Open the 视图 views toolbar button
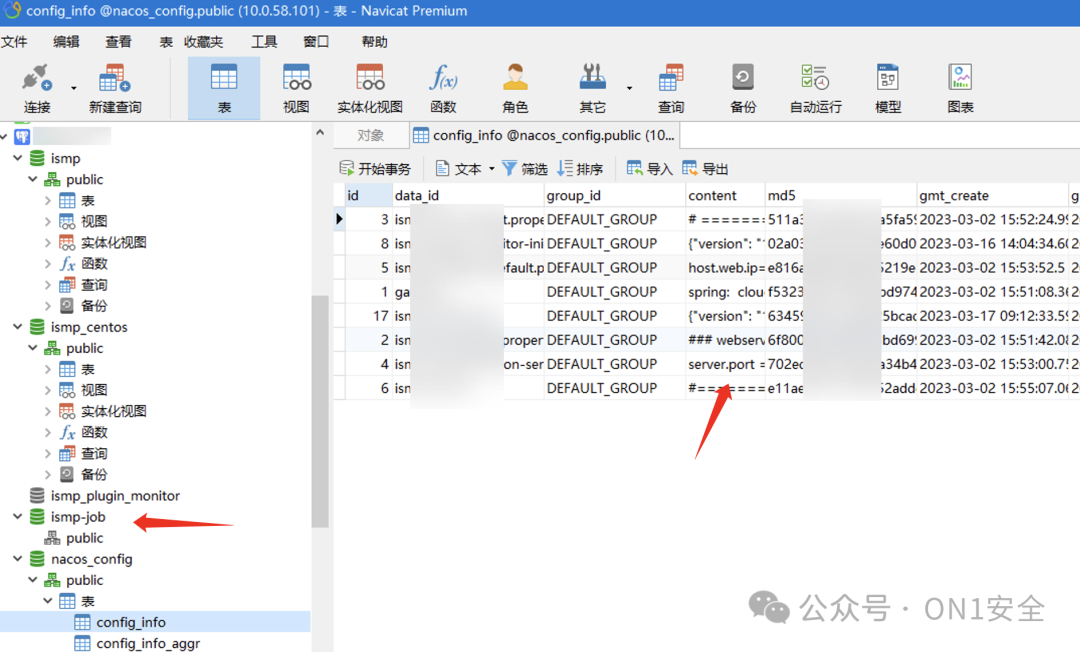 (296, 88)
